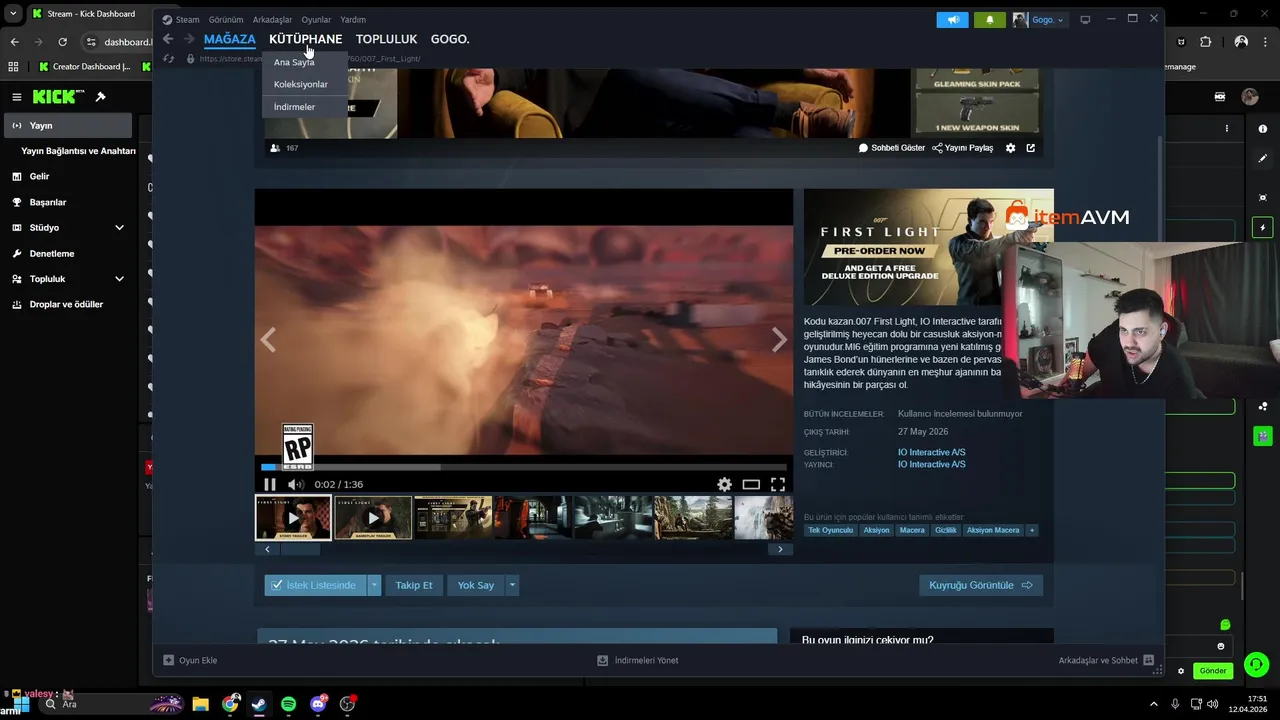Screen dimensions: 1280x720
Task: Toggle theater mode on the trailer
Action: [751, 484]
